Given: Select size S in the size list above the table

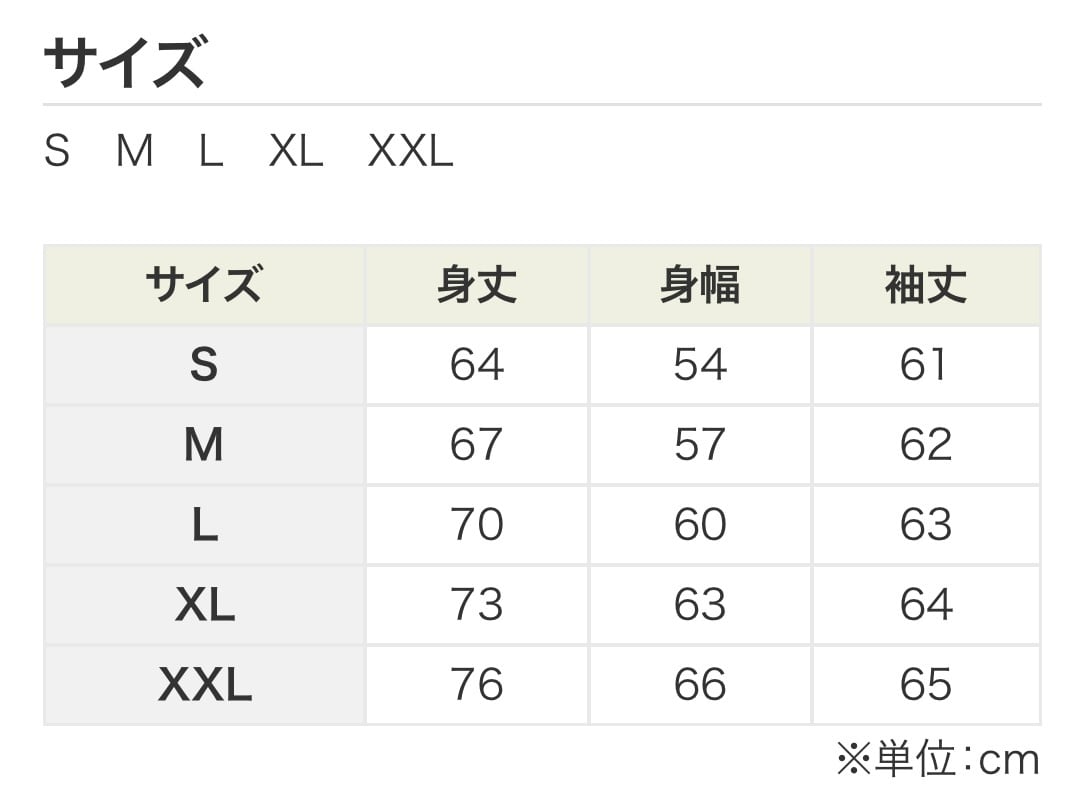Looking at the screenshot, I should click(57, 152).
